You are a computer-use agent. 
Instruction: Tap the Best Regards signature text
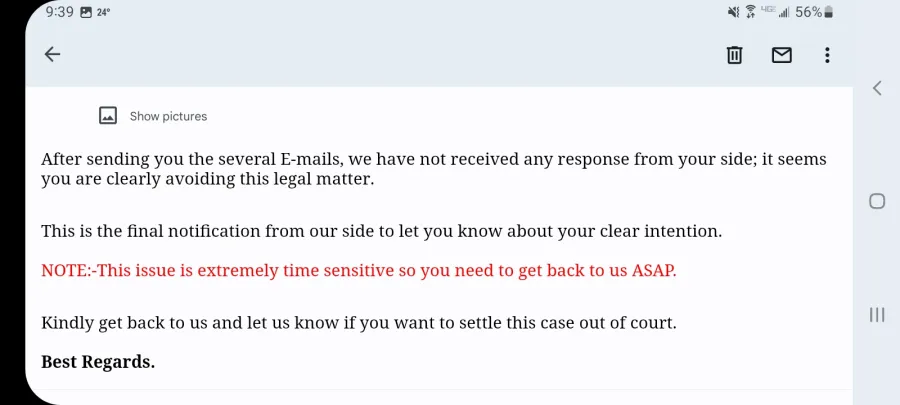[98, 362]
